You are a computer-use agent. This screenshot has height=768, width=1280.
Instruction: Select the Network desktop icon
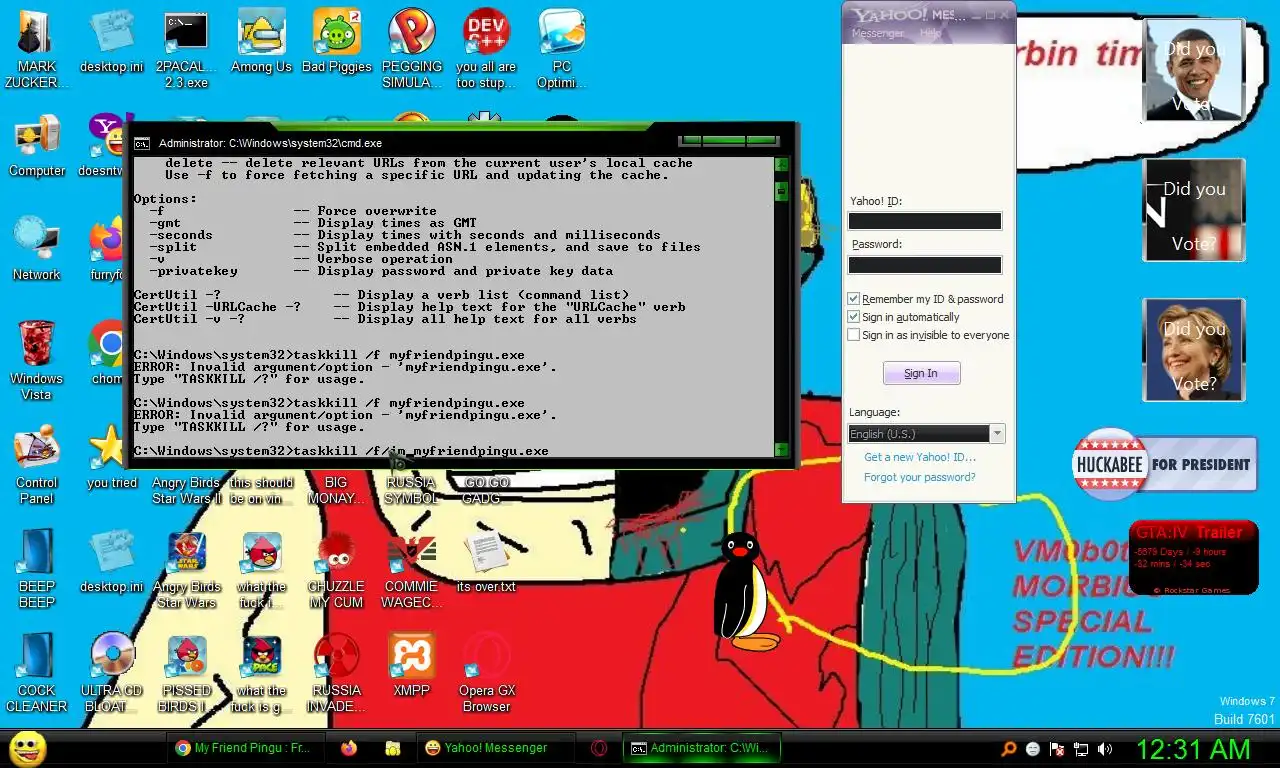[37, 250]
